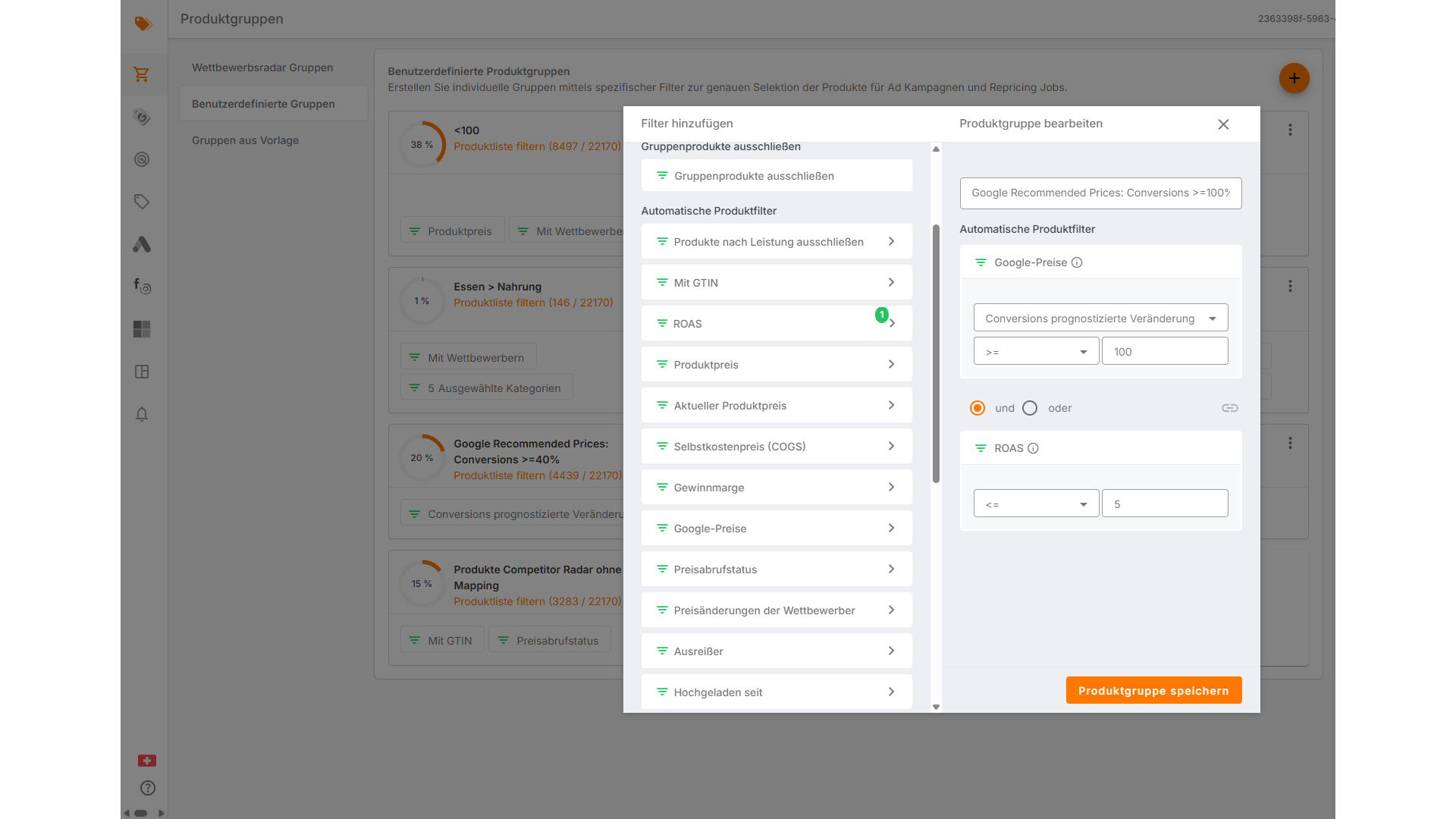Expand Preisänderungen der Wettbewerber filter
The height and width of the screenshot is (819, 1456).
(777, 610)
